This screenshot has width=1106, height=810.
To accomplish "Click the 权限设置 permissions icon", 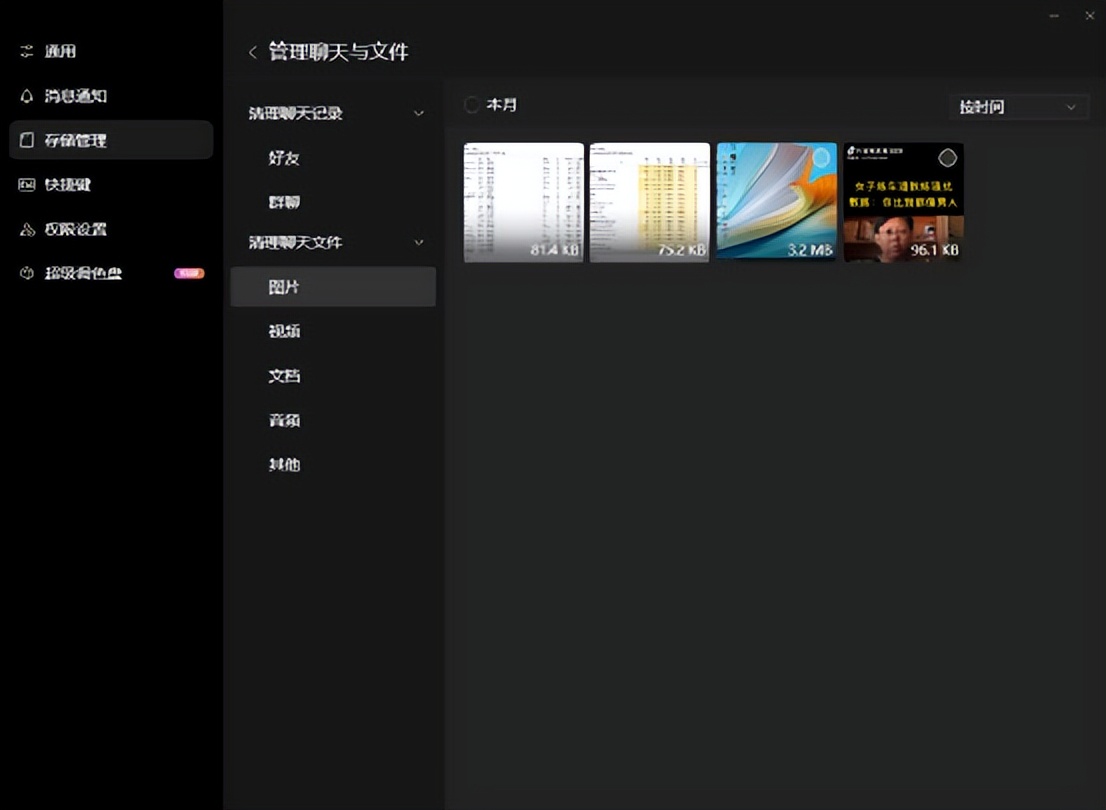I will (27, 229).
